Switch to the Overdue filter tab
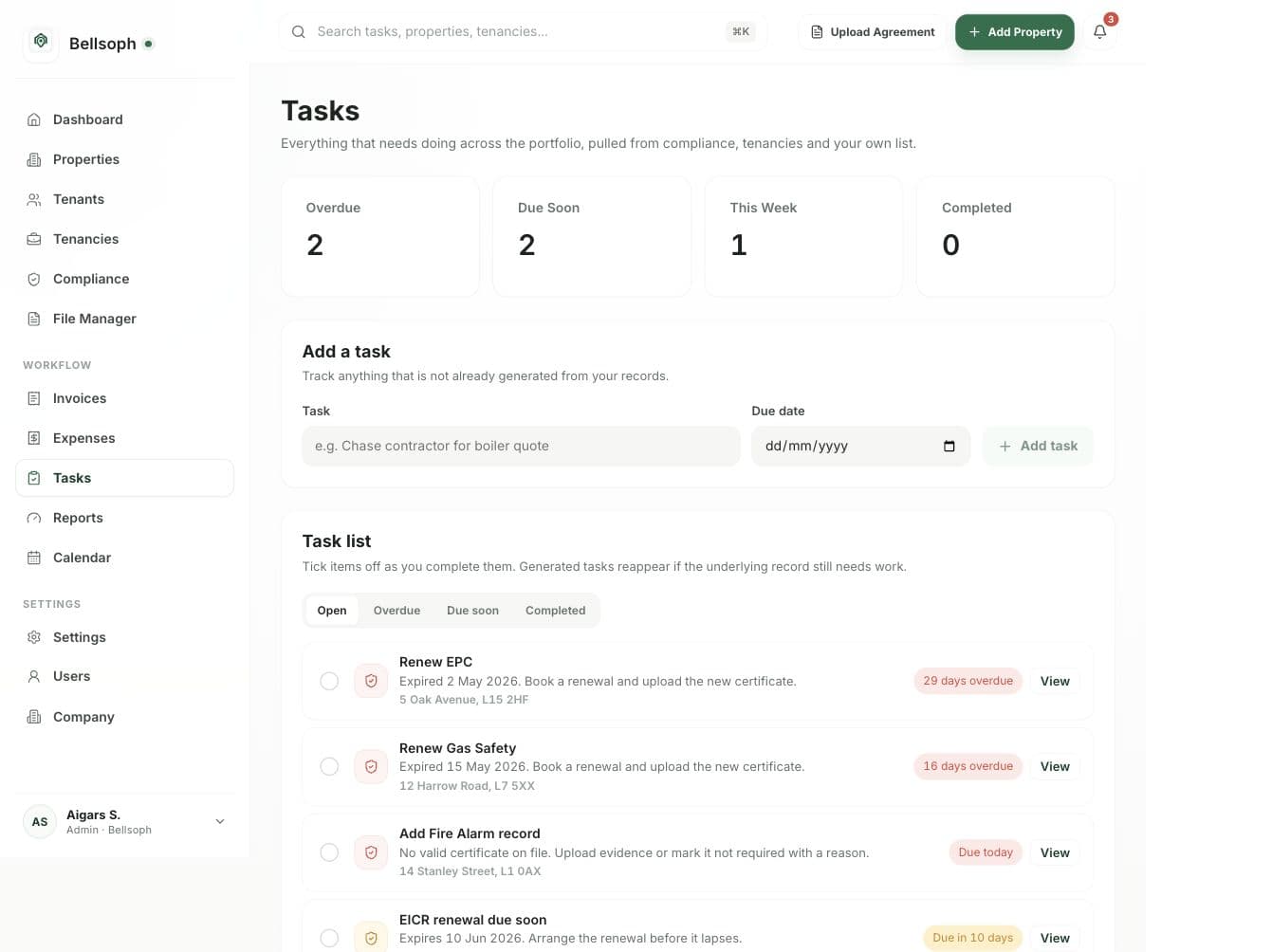The height and width of the screenshot is (952, 1272). click(396, 611)
